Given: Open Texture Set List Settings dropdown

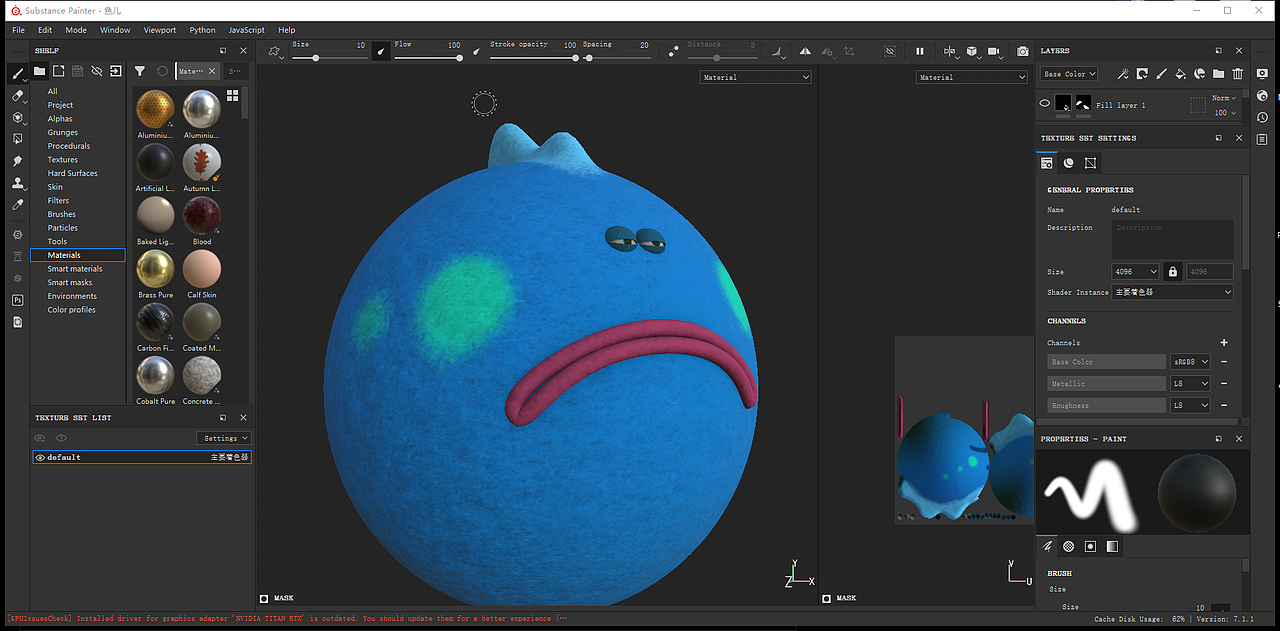Looking at the screenshot, I should coord(223,438).
